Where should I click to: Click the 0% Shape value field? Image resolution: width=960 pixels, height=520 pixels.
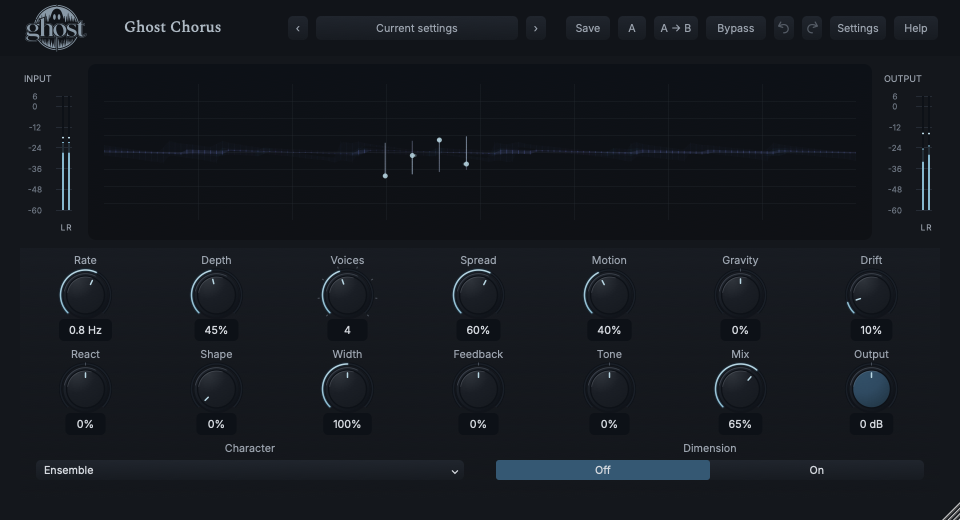coord(216,424)
